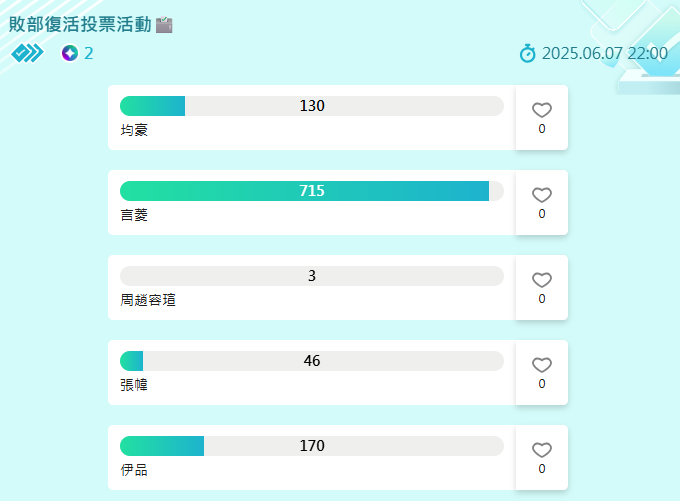Vote on the 3 progress bar
The height and width of the screenshot is (501, 680).
click(x=312, y=276)
